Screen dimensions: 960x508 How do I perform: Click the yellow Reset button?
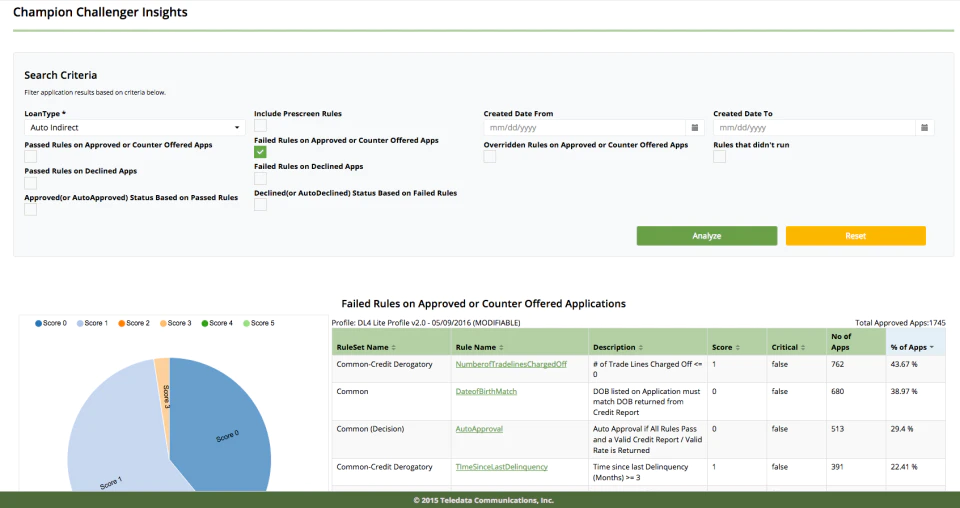(x=855, y=236)
